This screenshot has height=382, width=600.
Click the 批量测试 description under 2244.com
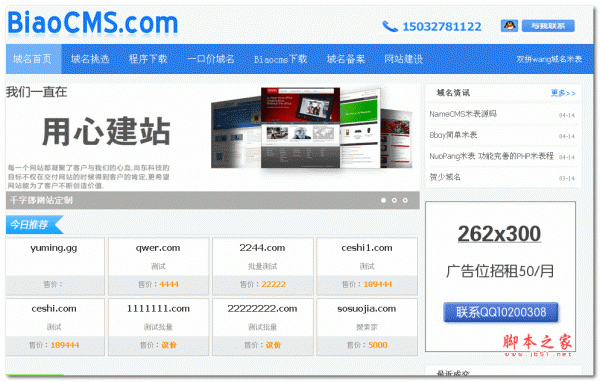pyautogui.click(x=262, y=266)
